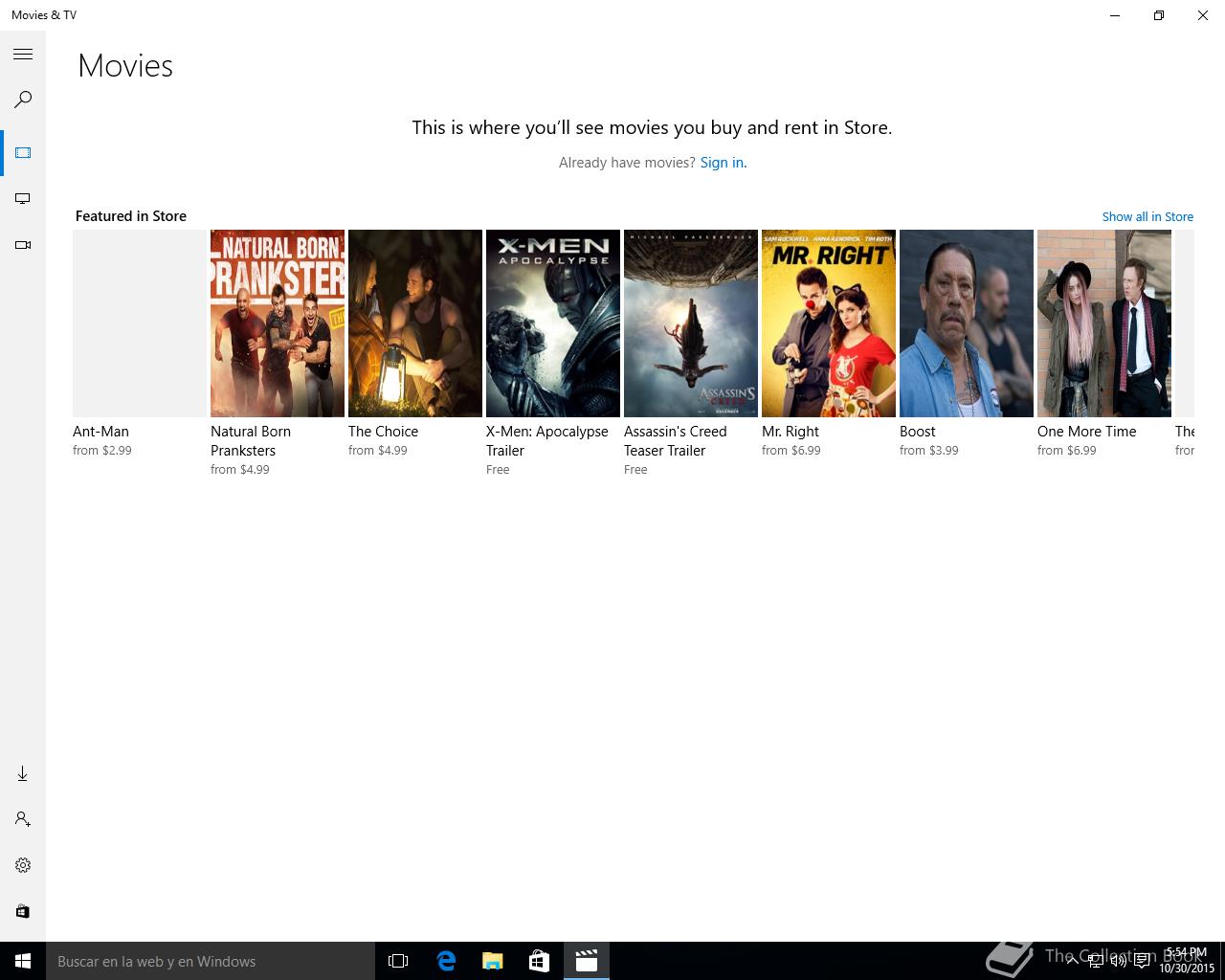Open the Natural Born Pranksters poster

point(278,323)
